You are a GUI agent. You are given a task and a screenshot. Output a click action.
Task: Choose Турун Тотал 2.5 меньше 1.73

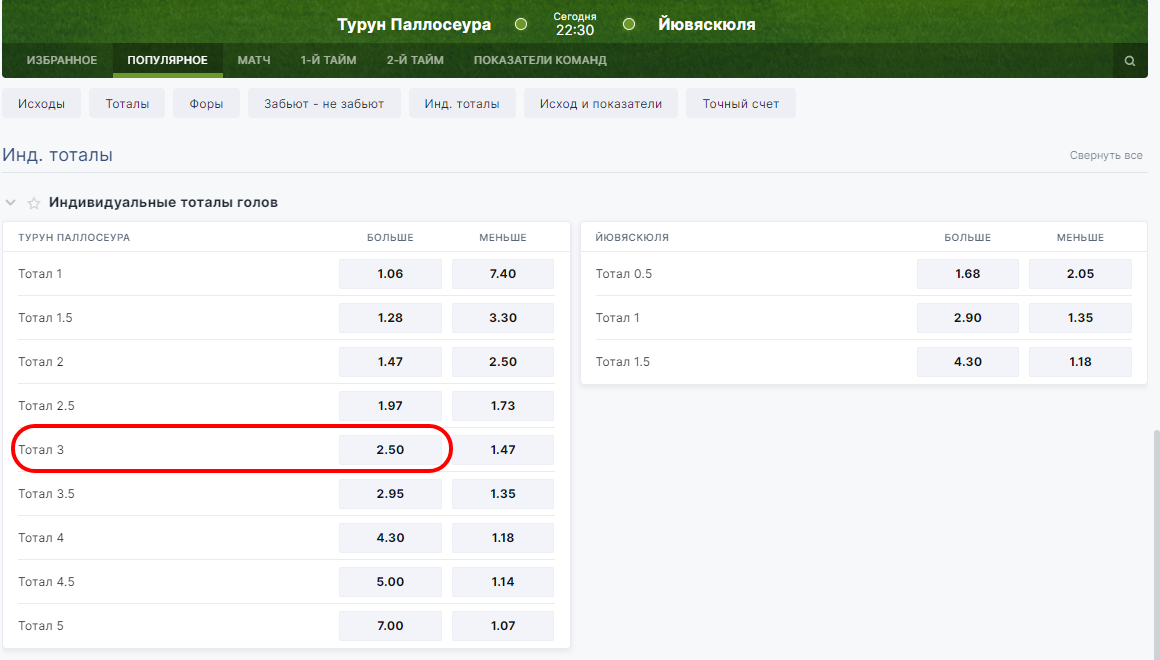[x=503, y=405]
